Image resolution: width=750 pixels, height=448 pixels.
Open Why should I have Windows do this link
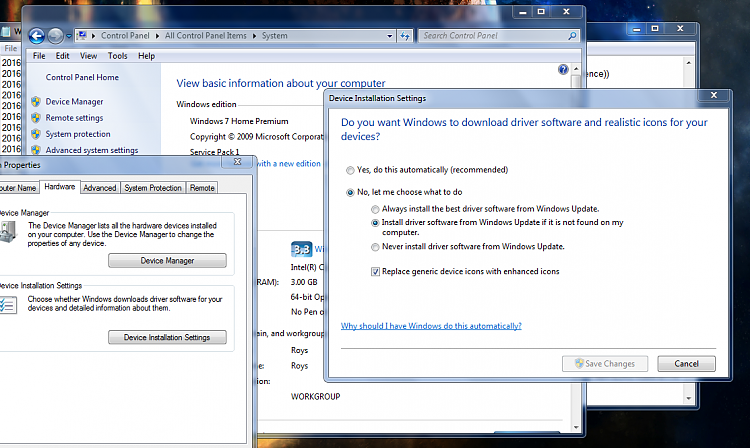coord(431,326)
